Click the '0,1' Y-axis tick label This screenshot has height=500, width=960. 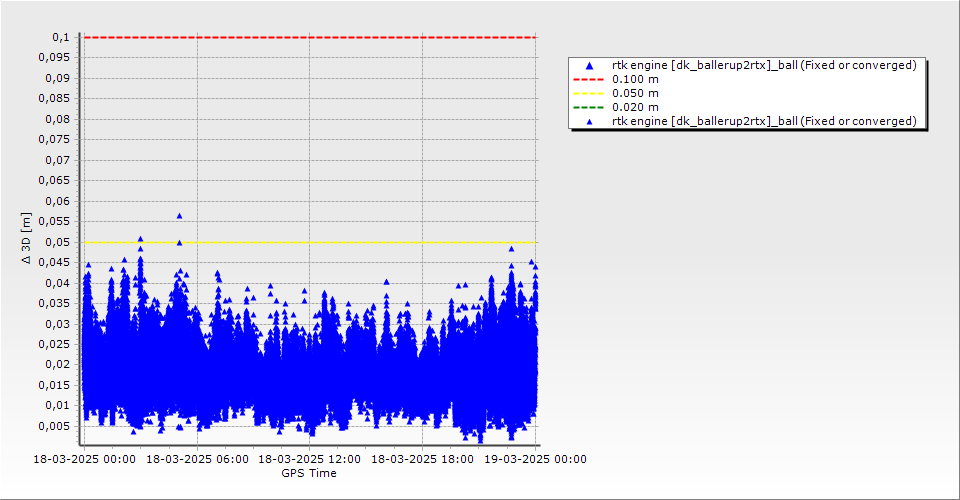click(61, 37)
